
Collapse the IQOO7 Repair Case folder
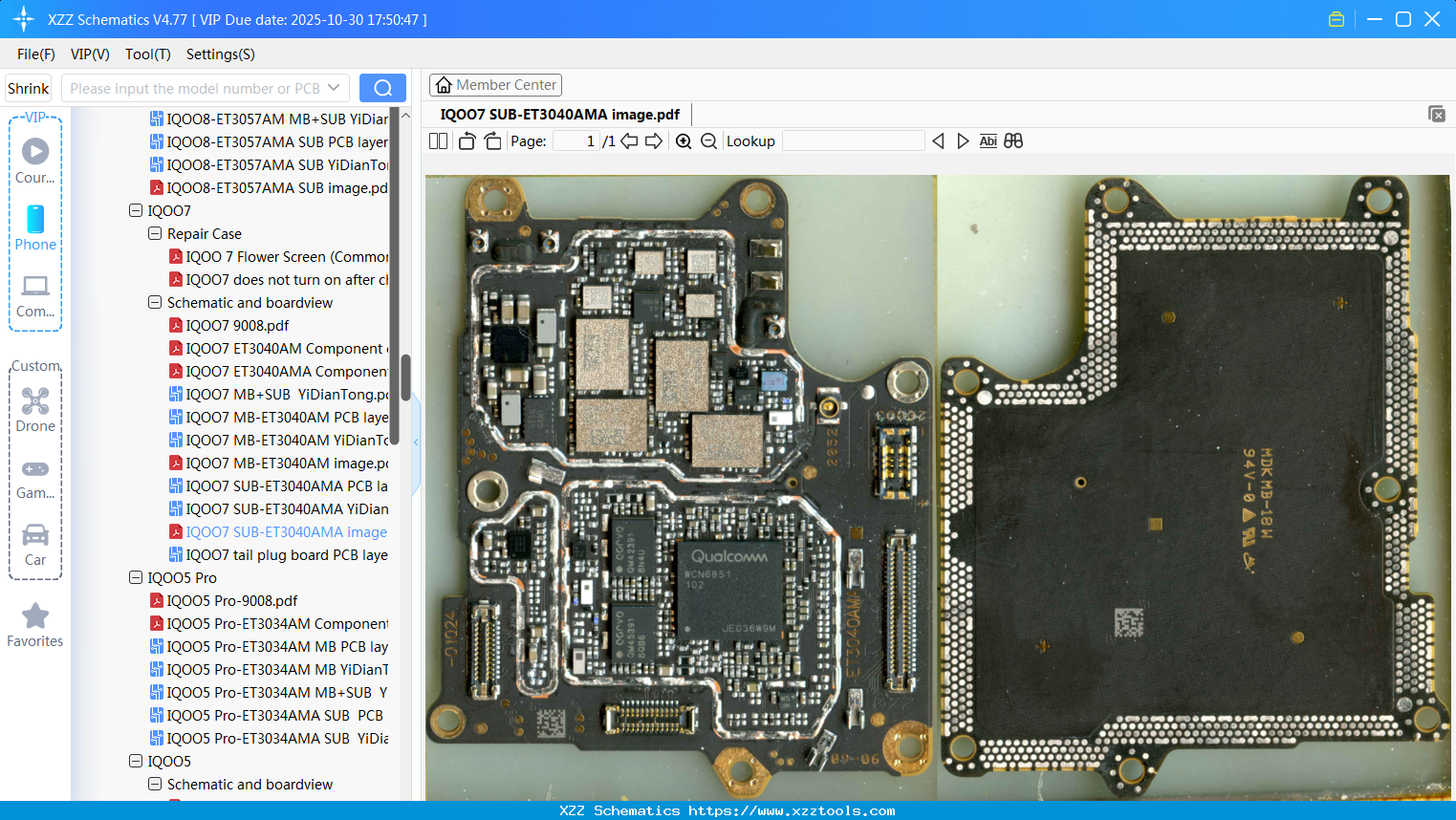click(155, 233)
